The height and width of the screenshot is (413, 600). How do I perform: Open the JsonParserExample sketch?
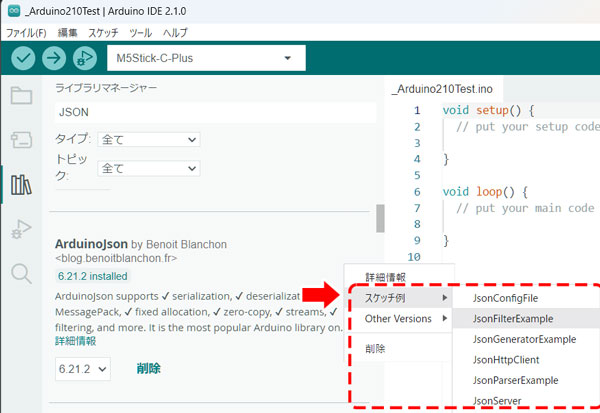tap(515, 380)
